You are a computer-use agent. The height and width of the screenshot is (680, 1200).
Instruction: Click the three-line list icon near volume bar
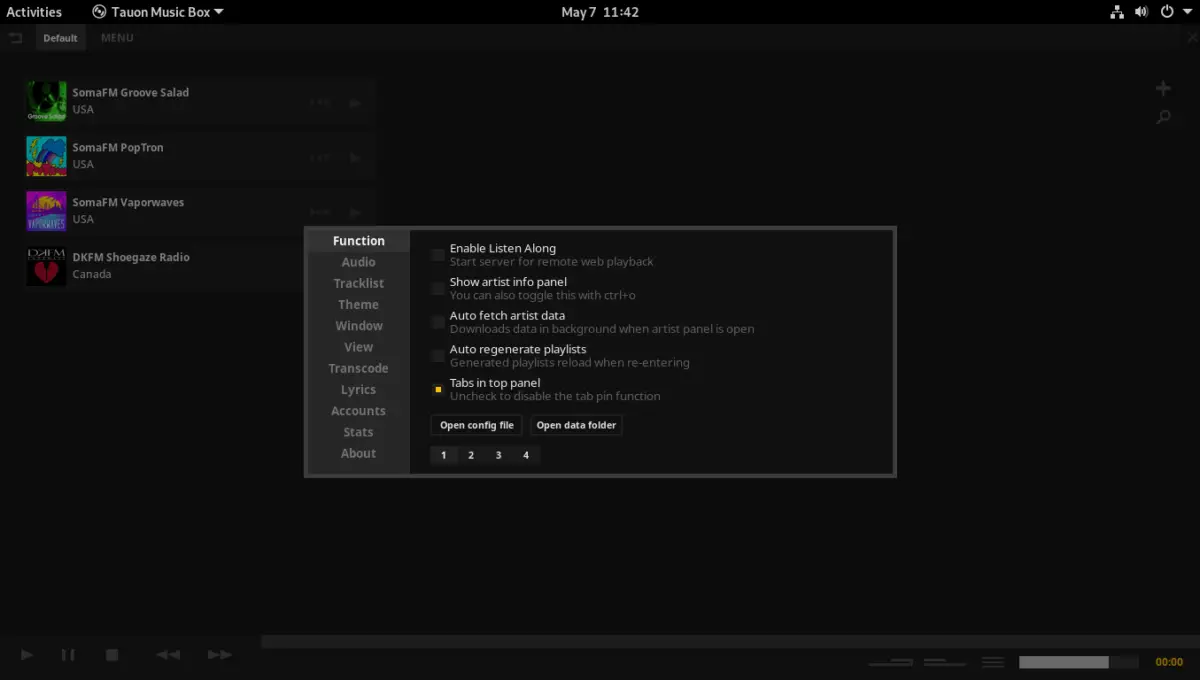tap(993, 662)
